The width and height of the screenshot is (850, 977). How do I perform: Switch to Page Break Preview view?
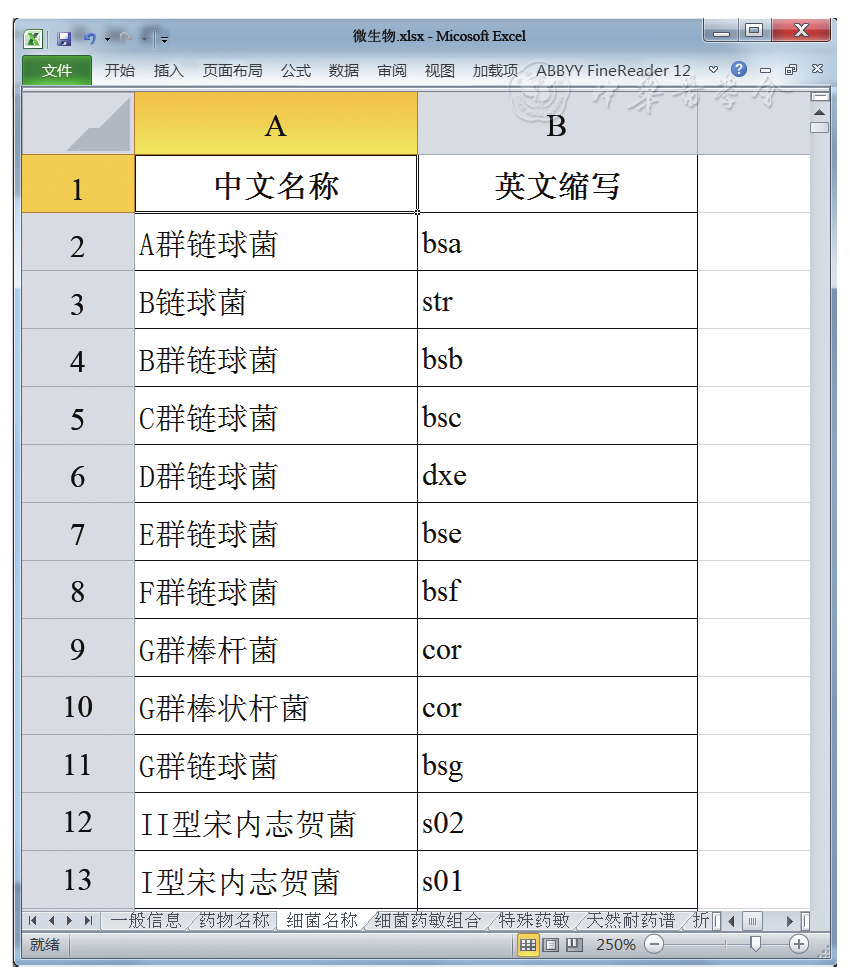574,944
